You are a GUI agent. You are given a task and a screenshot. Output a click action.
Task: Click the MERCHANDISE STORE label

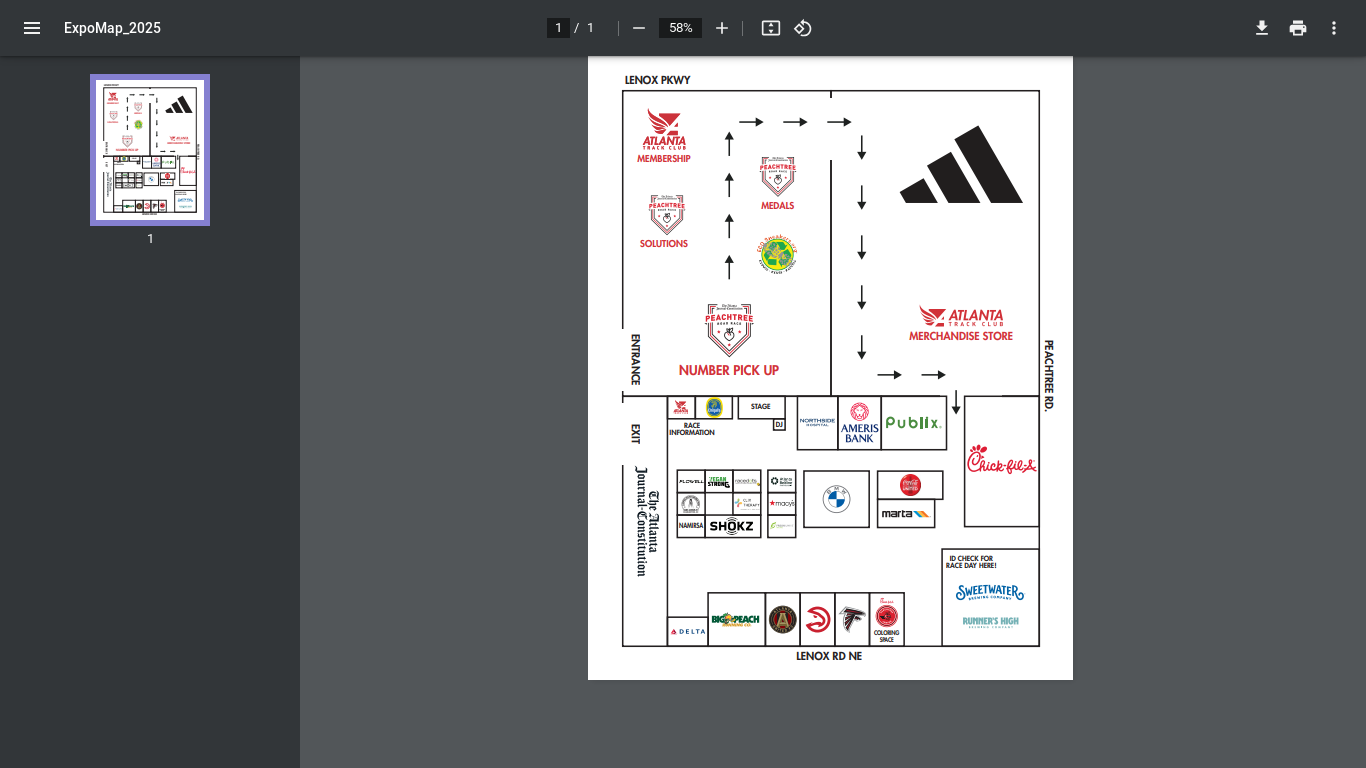tap(961, 336)
